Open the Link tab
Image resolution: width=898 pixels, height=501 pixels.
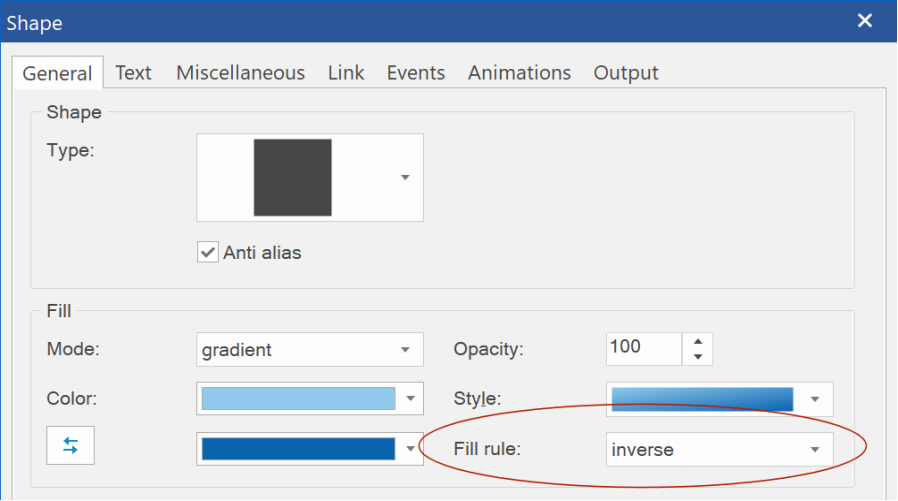(x=346, y=73)
